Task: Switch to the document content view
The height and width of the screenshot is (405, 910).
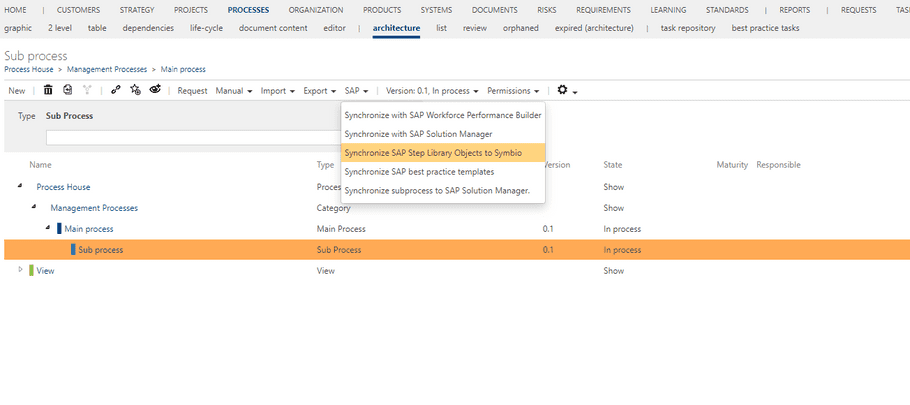Action: 273,28
